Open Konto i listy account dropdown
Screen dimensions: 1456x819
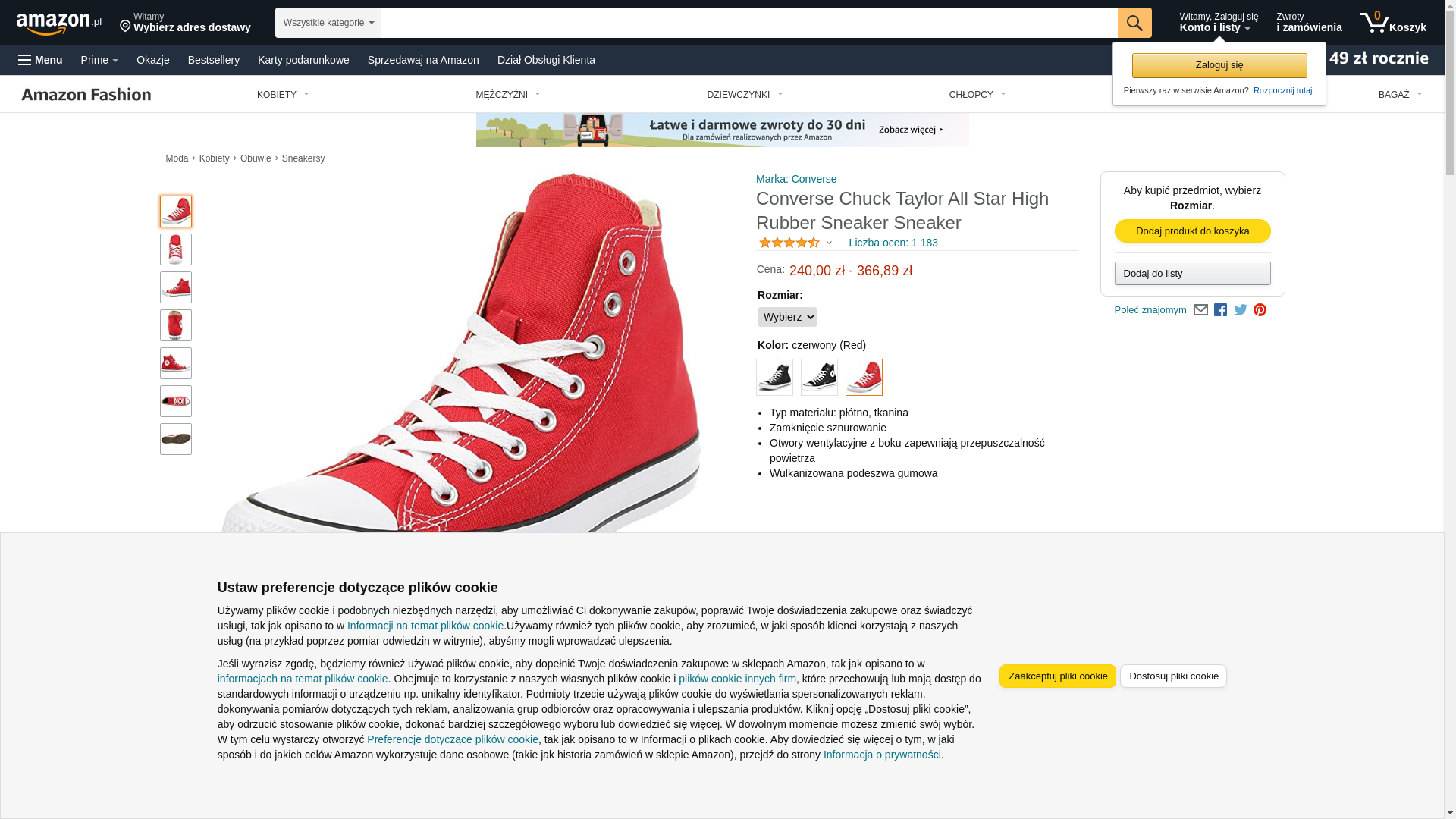pos(1219,23)
